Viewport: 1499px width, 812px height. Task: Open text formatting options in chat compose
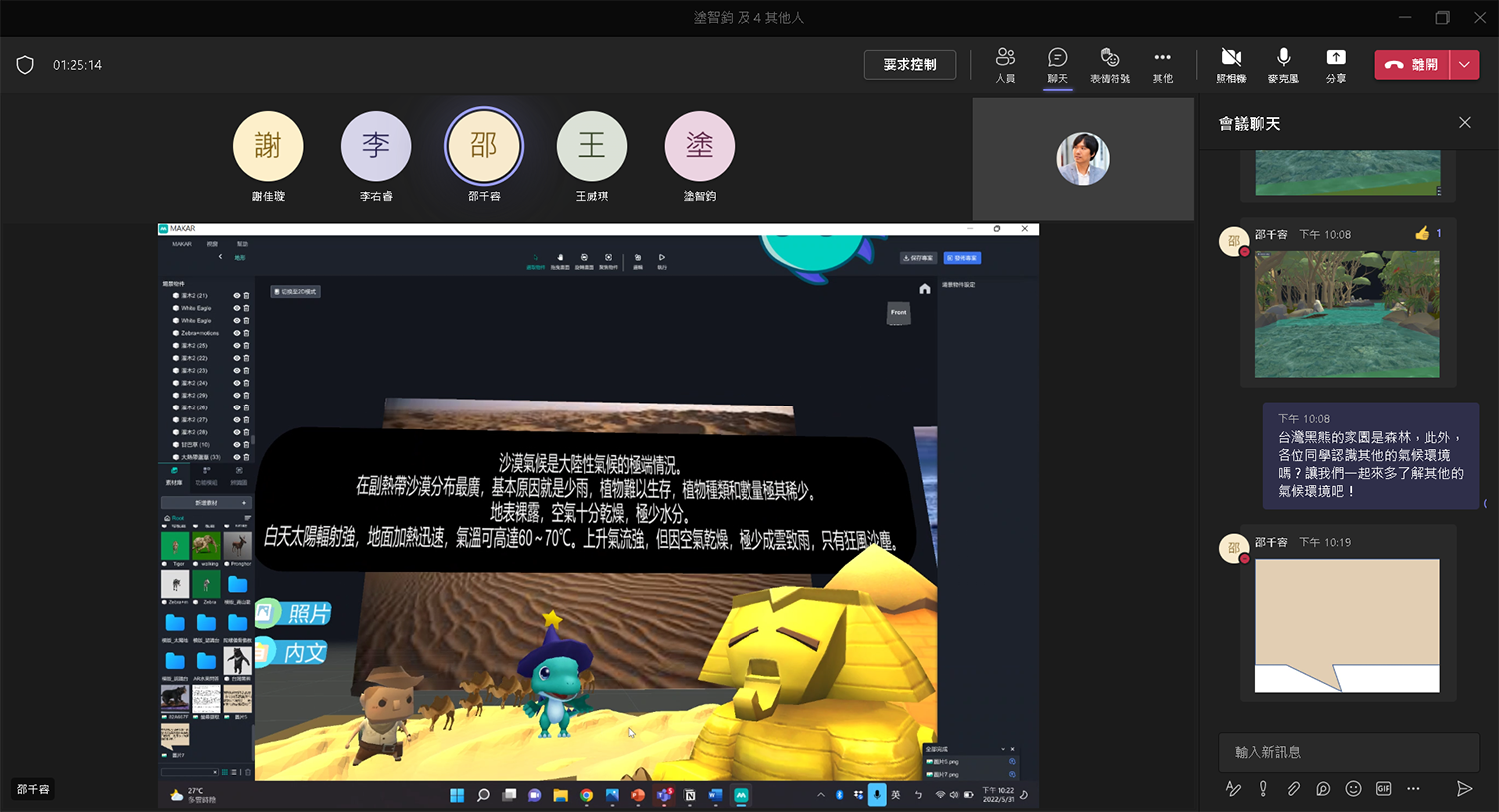1233,789
